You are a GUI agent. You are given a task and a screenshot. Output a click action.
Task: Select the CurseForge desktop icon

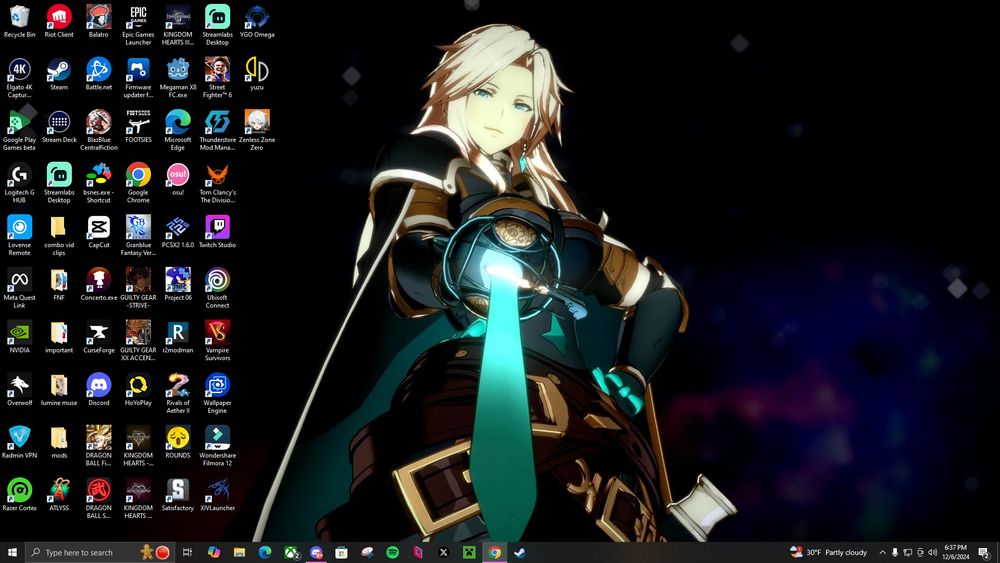click(98, 337)
